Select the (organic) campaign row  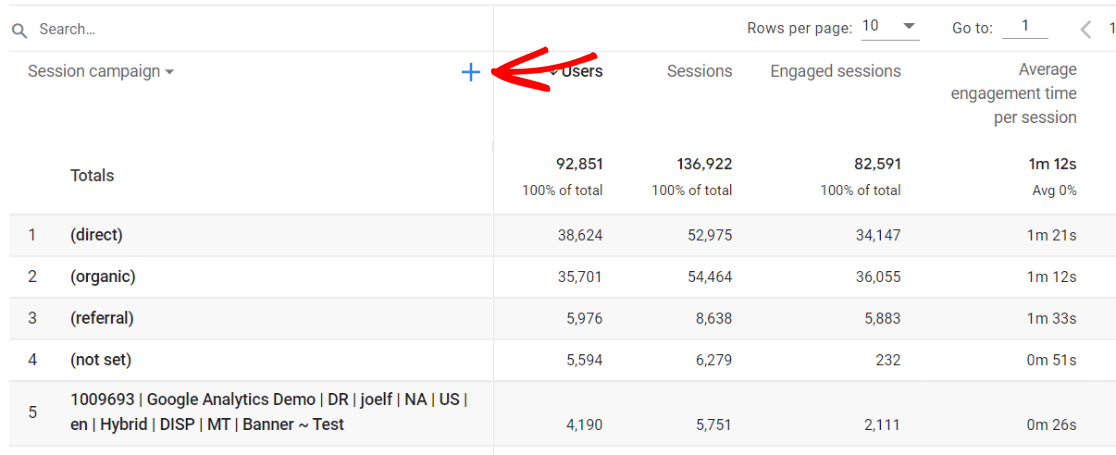103,276
